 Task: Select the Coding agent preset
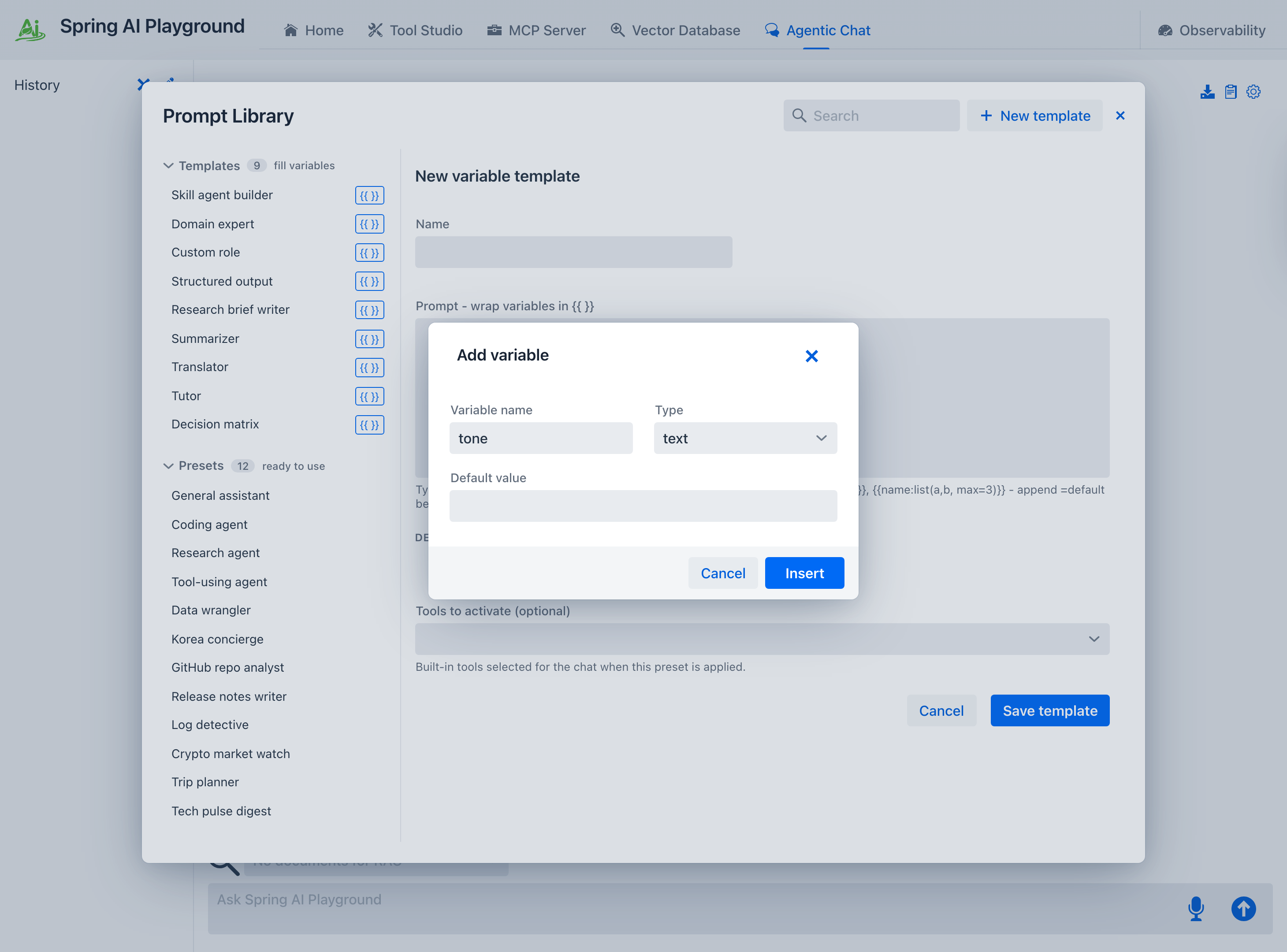[x=209, y=524]
